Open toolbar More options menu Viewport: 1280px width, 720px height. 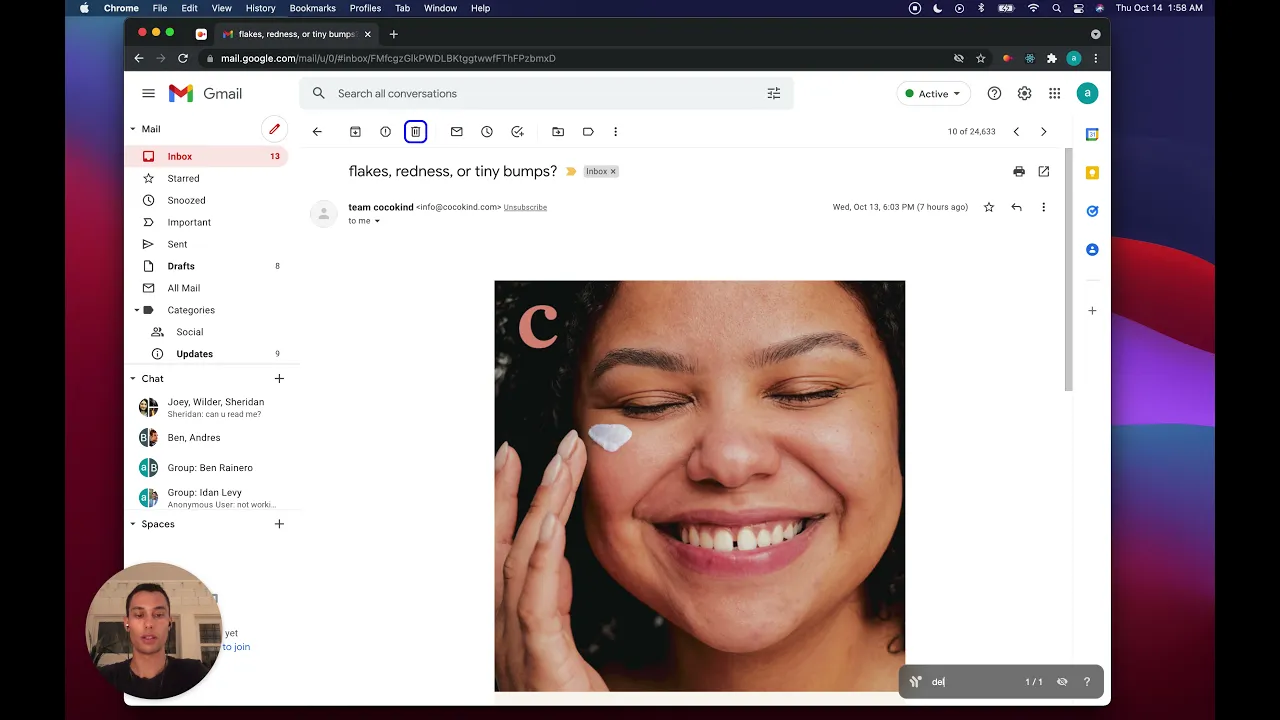[x=615, y=132]
